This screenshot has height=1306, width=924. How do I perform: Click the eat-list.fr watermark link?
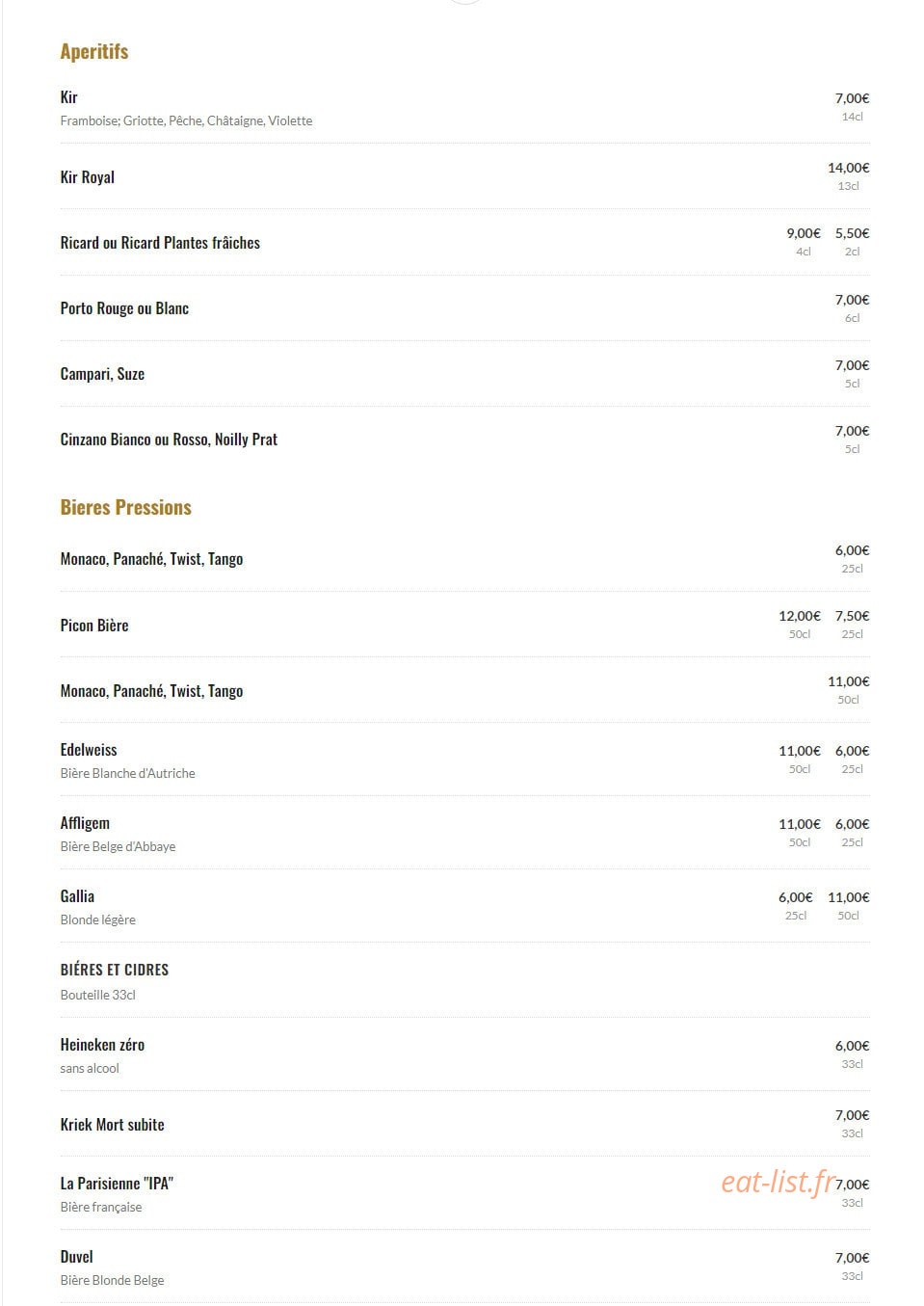778,1182
